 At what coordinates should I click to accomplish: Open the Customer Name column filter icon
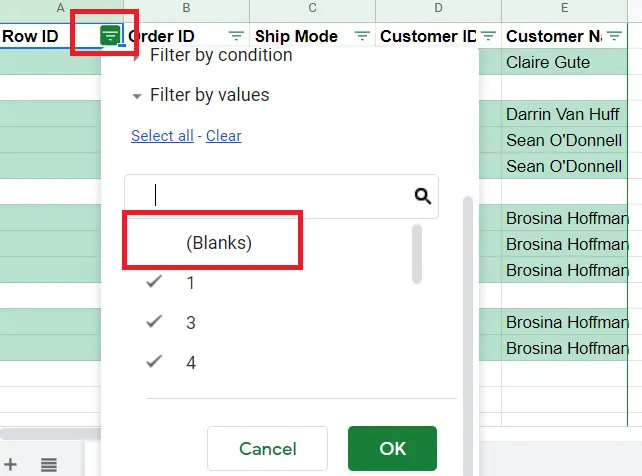614,36
